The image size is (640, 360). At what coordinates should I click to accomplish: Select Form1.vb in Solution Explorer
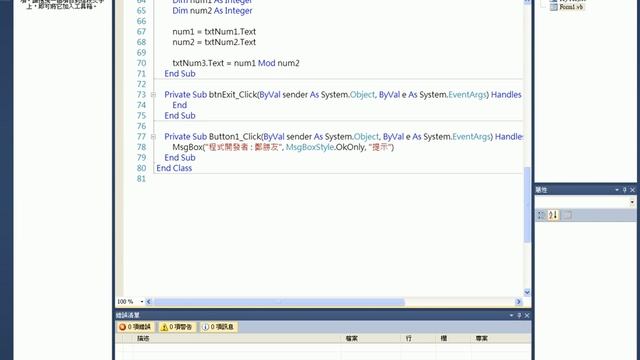(x=567, y=7)
